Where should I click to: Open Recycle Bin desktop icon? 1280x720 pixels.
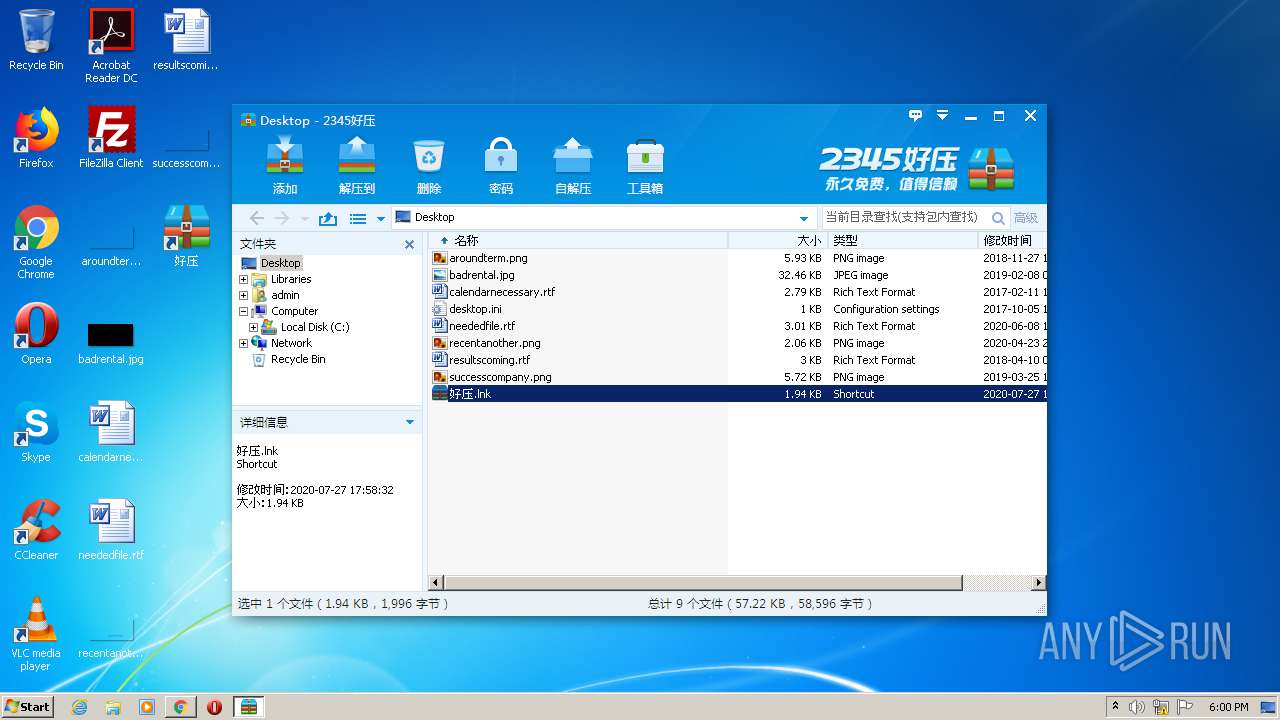pyautogui.click(x=36, y=40)
